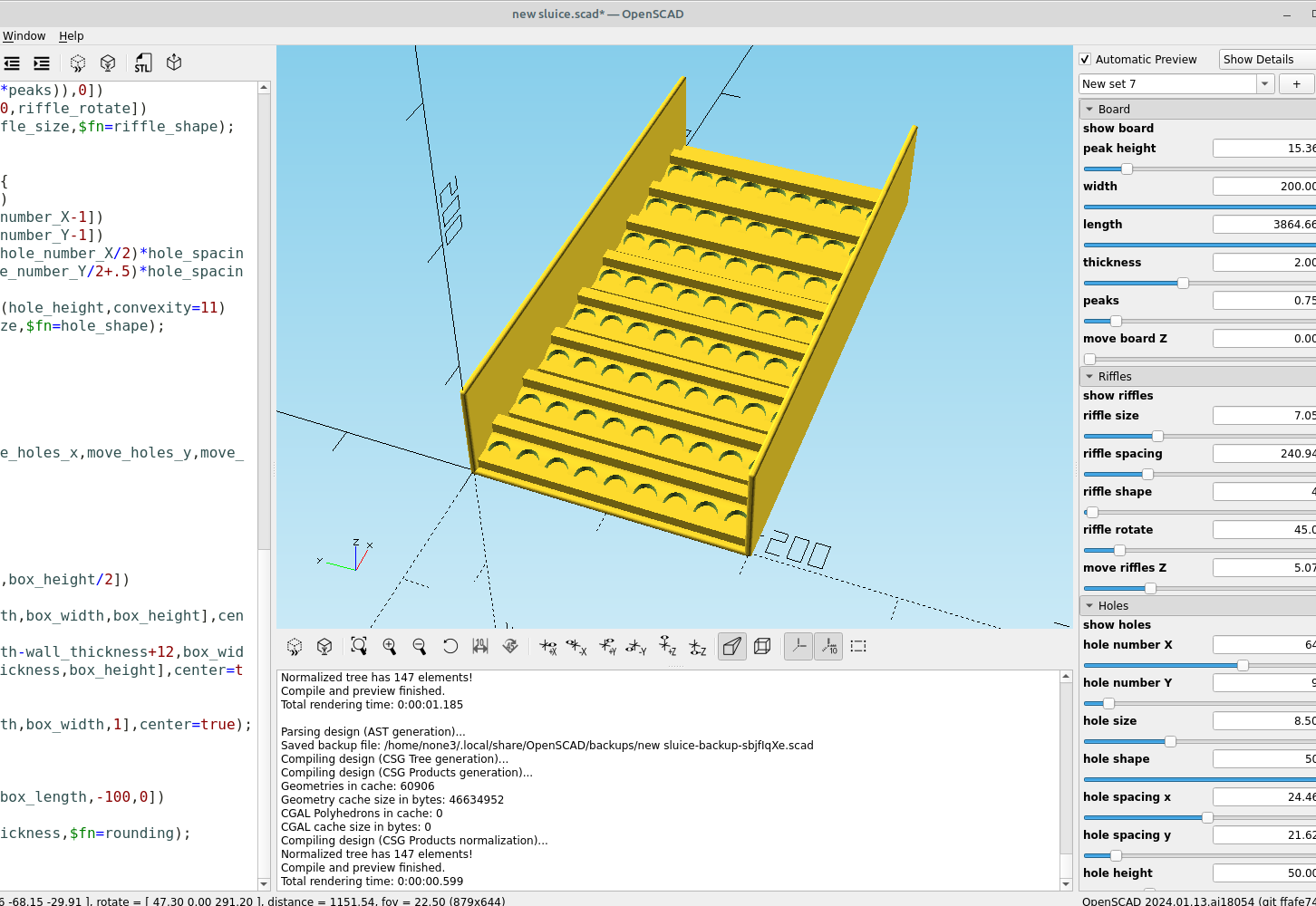Click the unindent icon in editor toolbar

[x=12, y=63]
